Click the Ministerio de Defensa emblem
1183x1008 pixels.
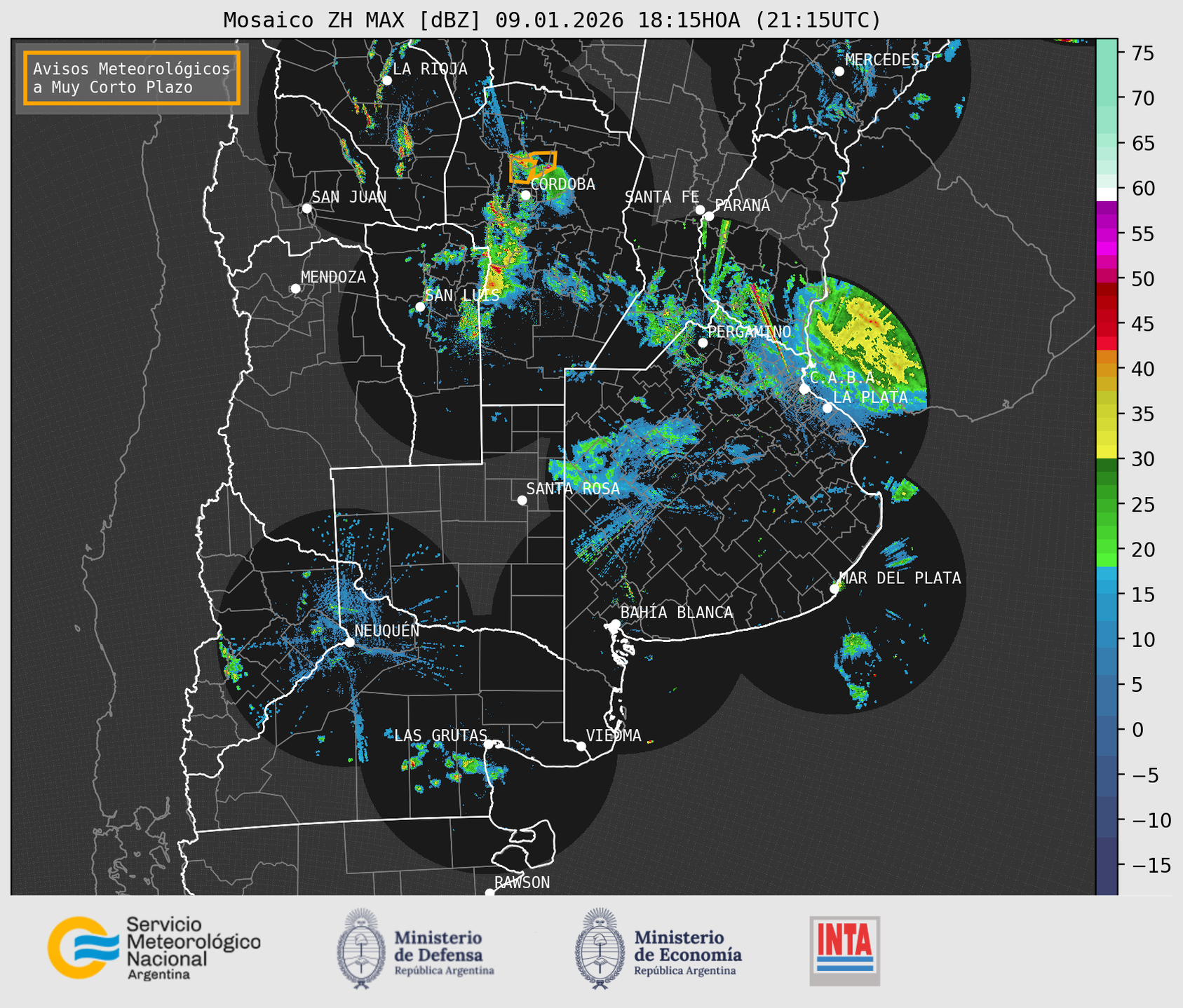(x=361, y=948)
